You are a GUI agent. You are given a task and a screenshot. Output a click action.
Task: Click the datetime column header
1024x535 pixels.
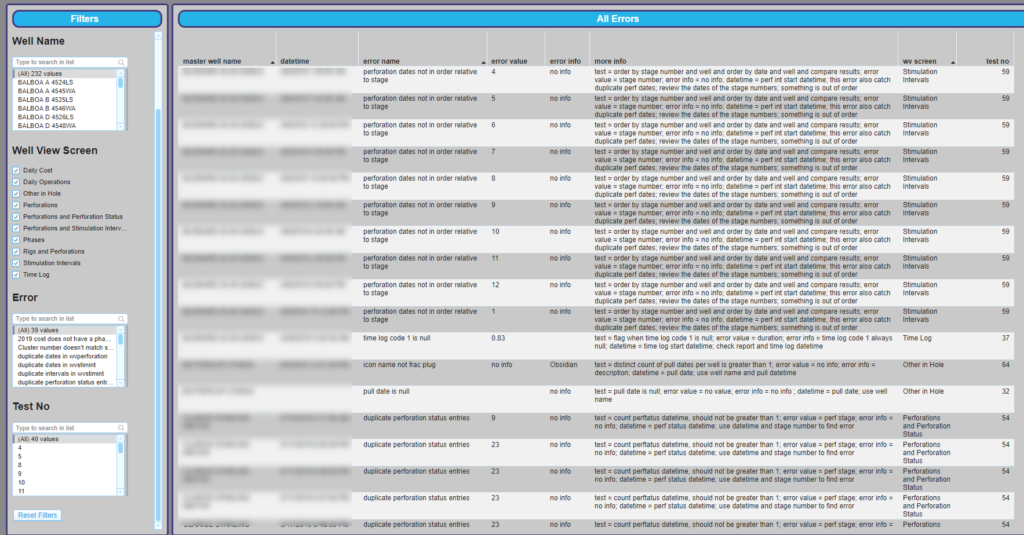295,61
